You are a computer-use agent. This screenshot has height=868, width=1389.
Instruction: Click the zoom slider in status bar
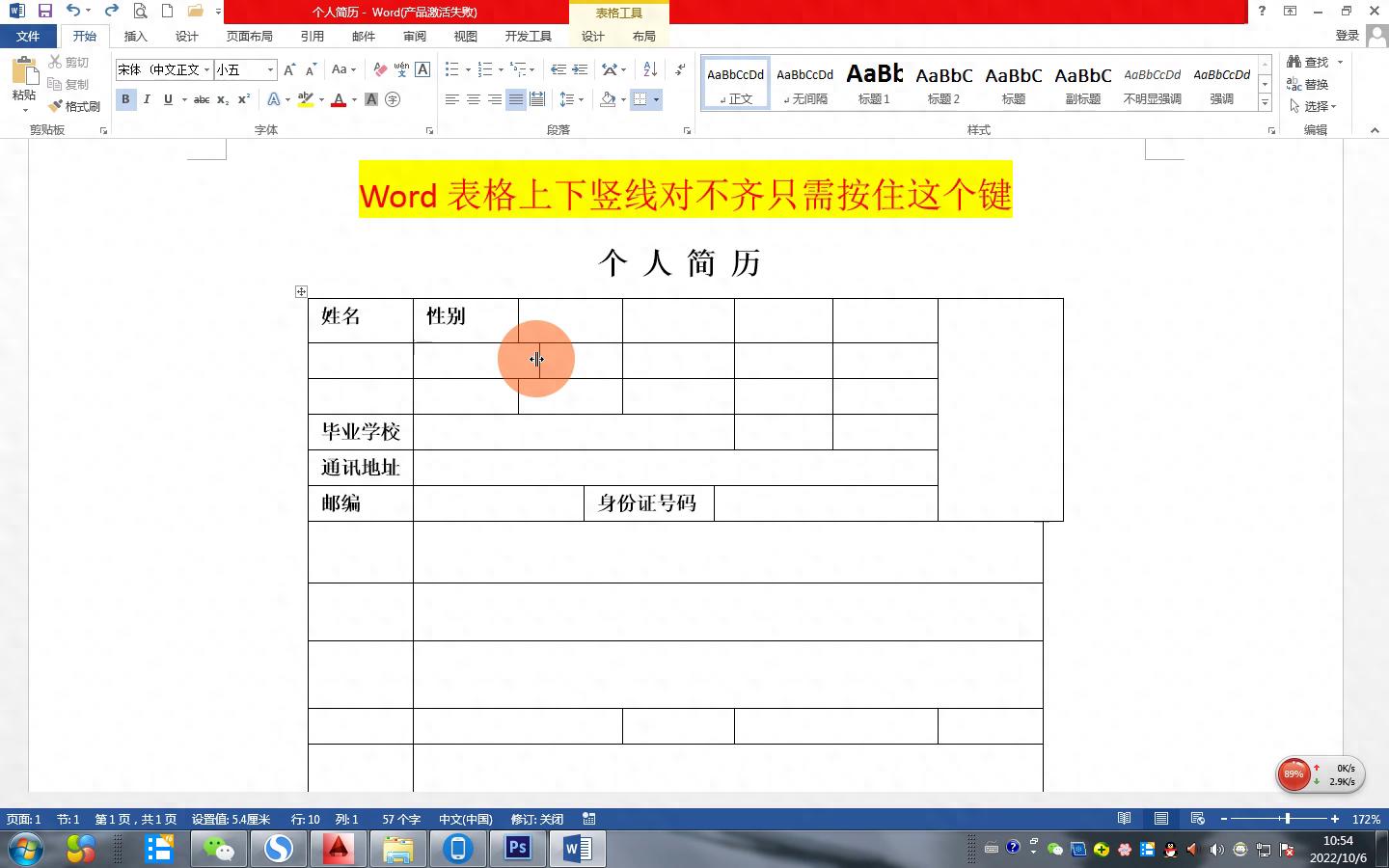click(x=1287, y=819)
